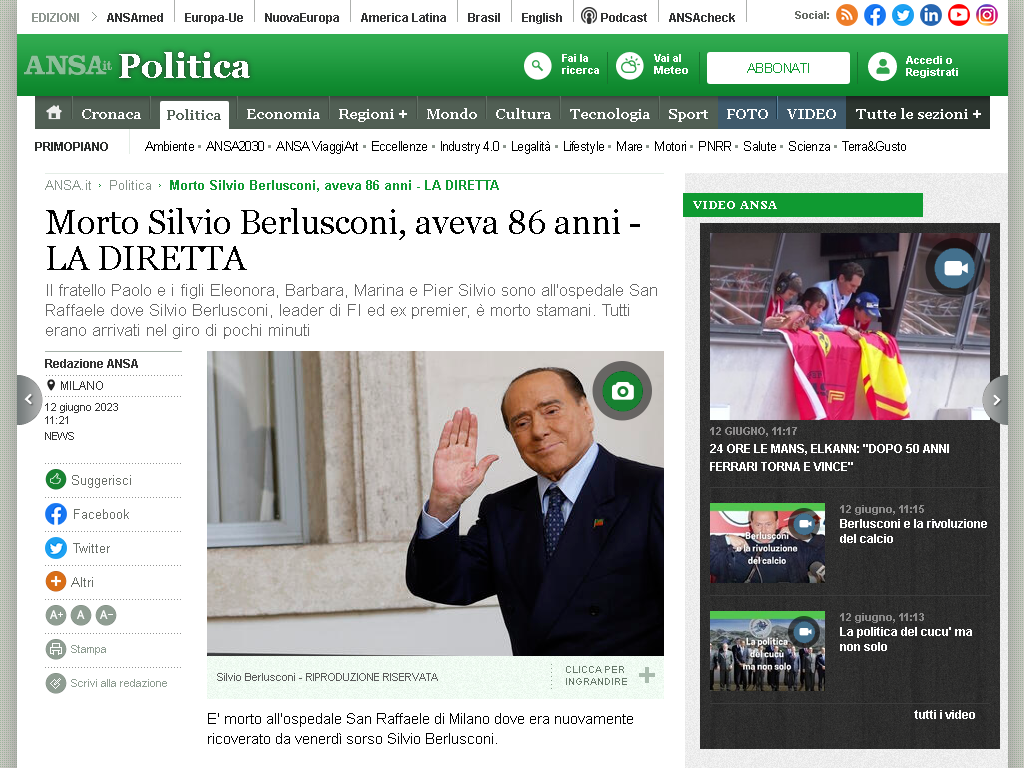Go to previous article with left arrow

[x=29, y=400]
